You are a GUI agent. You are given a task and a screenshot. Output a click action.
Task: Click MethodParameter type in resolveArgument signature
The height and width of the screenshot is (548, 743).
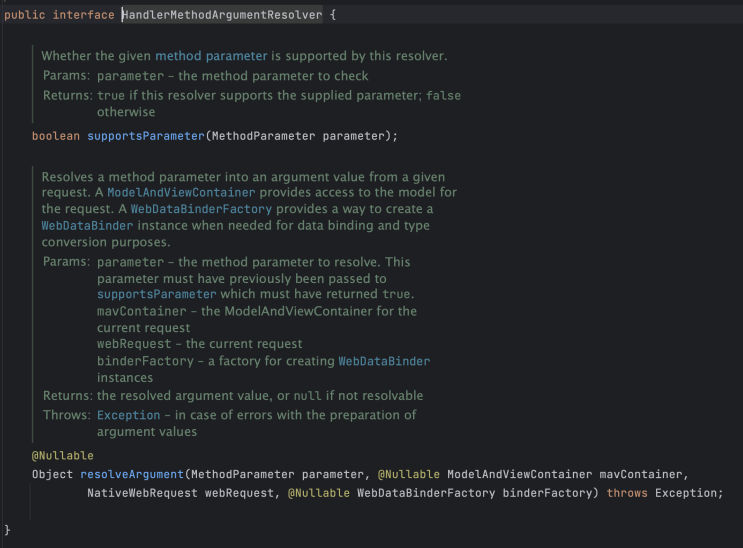[243, 475]
